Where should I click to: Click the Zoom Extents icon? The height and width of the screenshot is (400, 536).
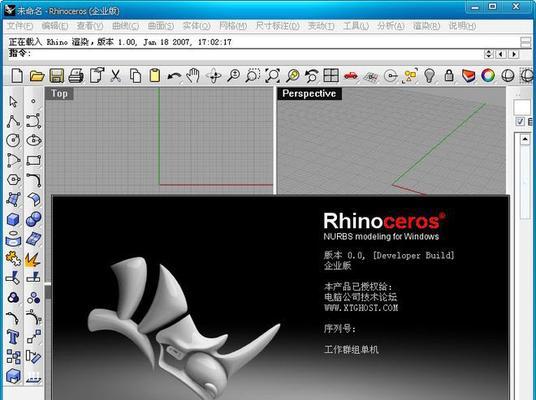(272, 76)
